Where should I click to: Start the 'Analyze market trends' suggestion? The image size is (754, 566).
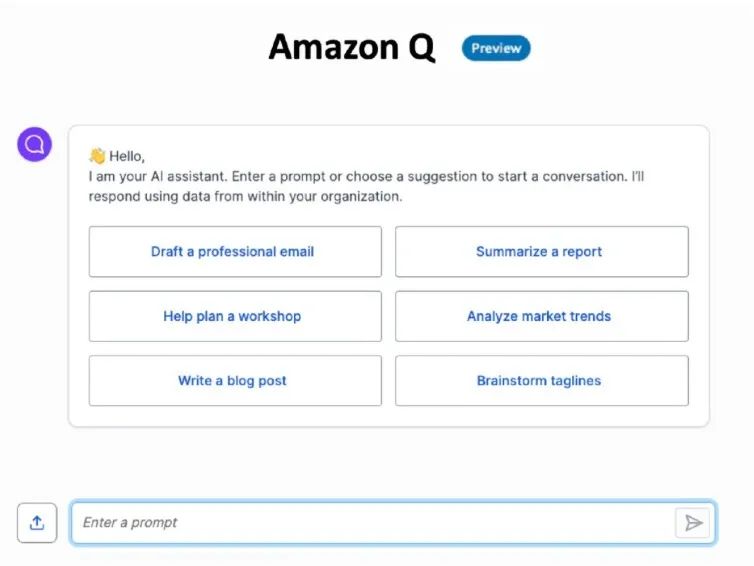[541, 316]
